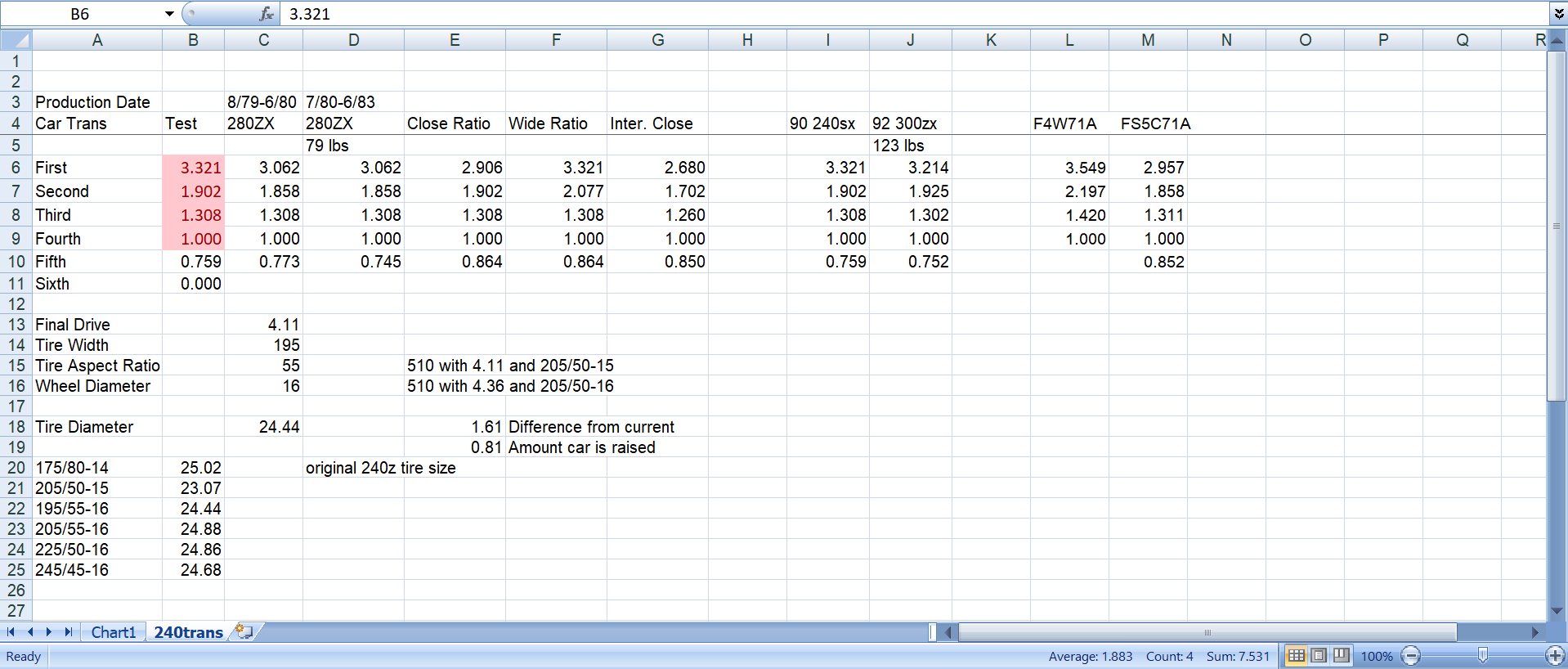Image resolution: width=1568 pixels, height=669 pixels.
Task: Click the zoom slider handle
Action: (x=1482, y=656)
